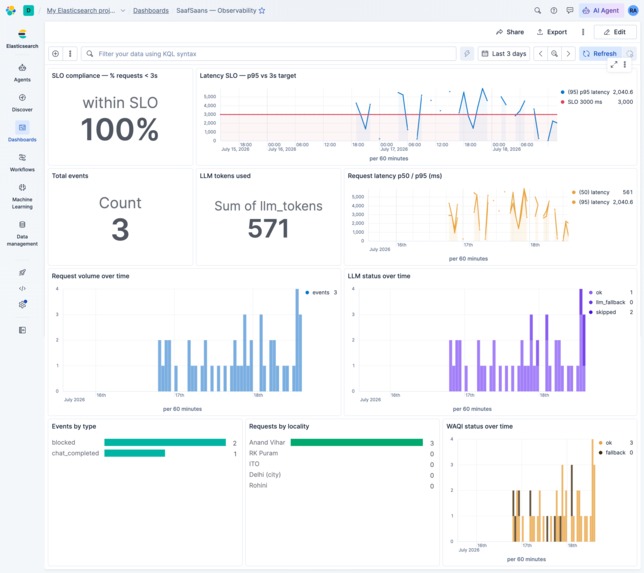Image resolution: width=644 pixels, height=573 pixels.
Task: Click the rocket icon in sidebar
Action: (22, 272)
